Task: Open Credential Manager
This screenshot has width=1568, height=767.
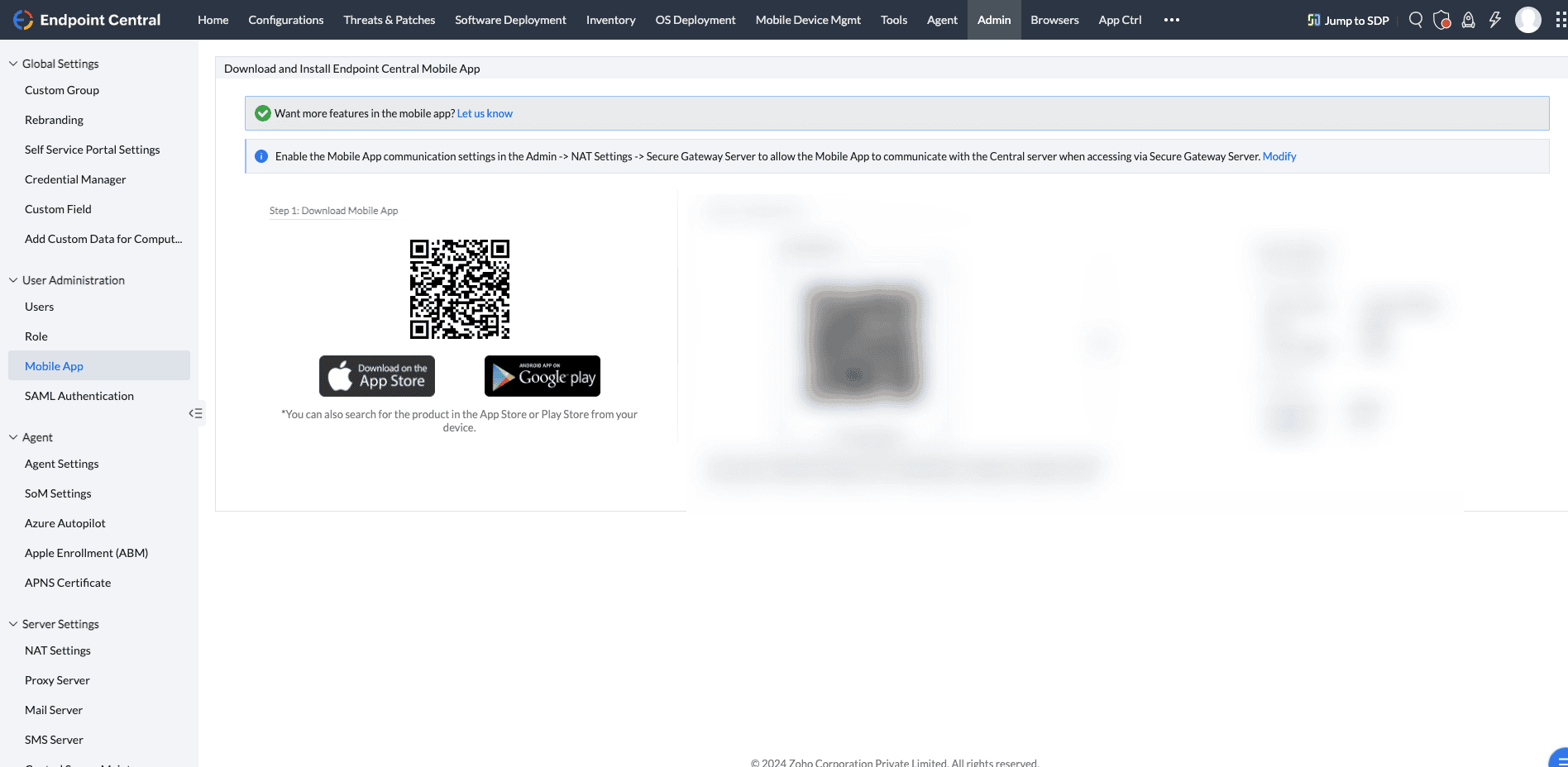Action: [75, 179]
